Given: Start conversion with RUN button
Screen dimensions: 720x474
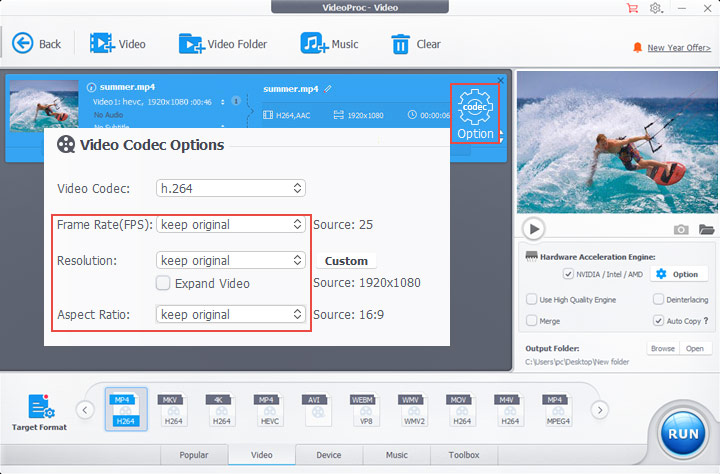Looking at the screenshot, I should click(x=683, y=434).
